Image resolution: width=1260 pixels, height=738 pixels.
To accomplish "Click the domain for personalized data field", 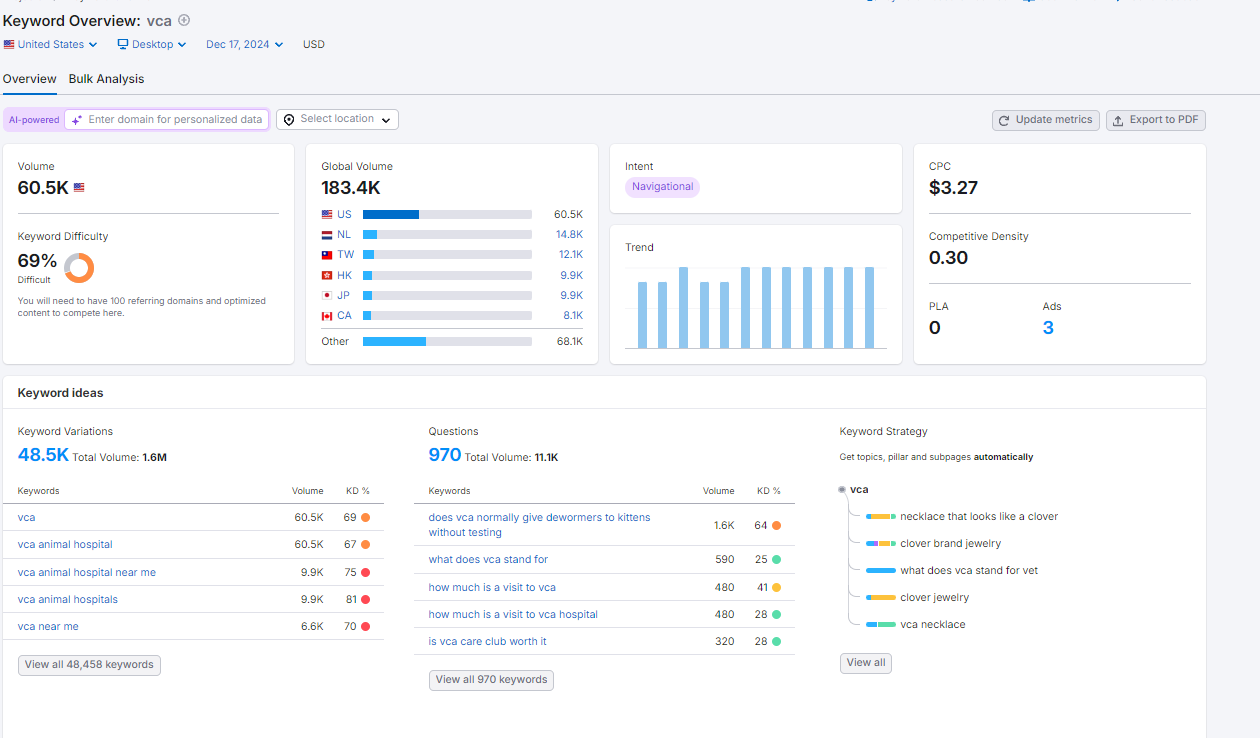I will point(167,119).
